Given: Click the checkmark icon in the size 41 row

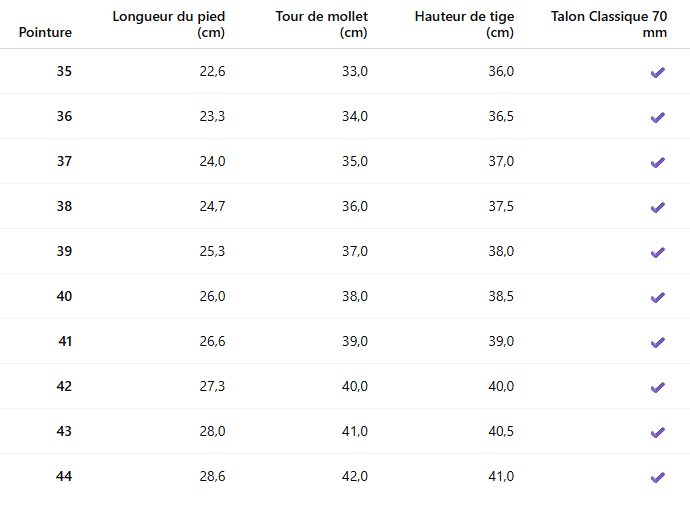Looking at the screenshot, I should coord(657,342).
